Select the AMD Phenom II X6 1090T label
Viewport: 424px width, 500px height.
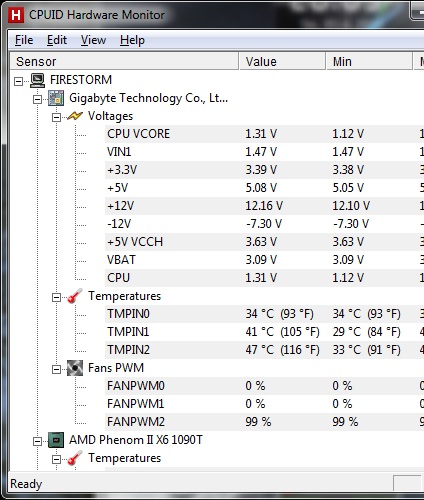(136, 440)
